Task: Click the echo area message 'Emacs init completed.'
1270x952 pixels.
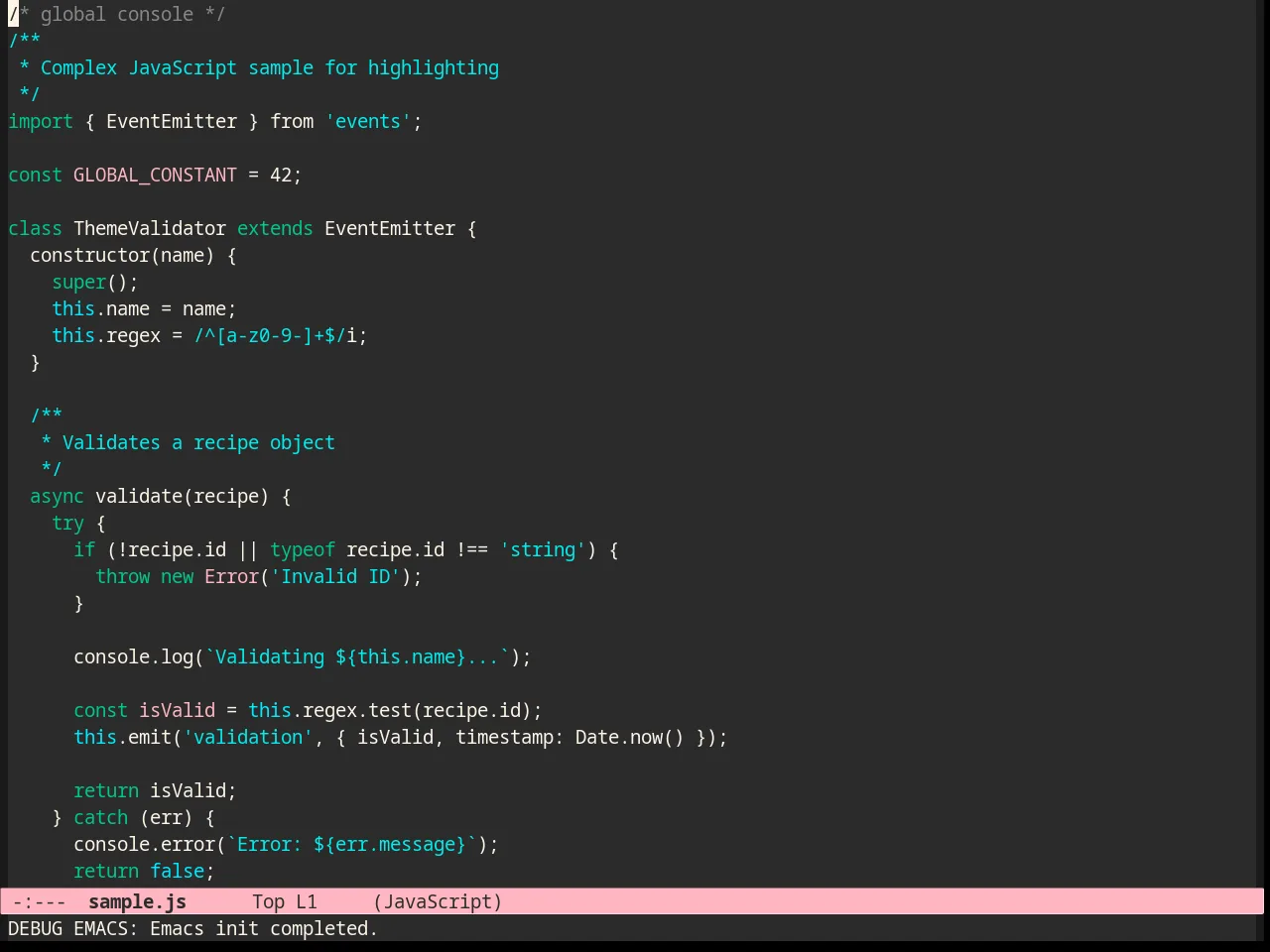Action: click(264, 928)
